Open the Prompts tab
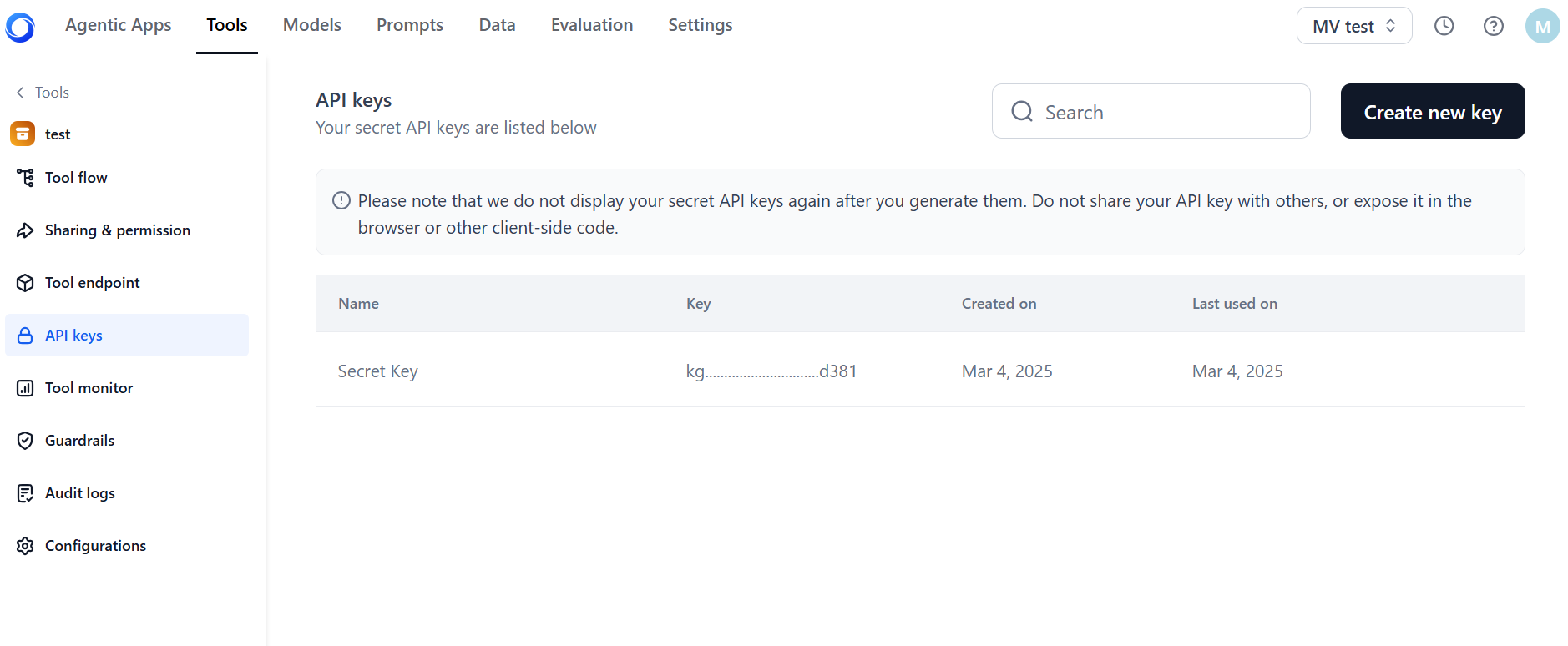1568x646 pixels. [x=410, y=25]
